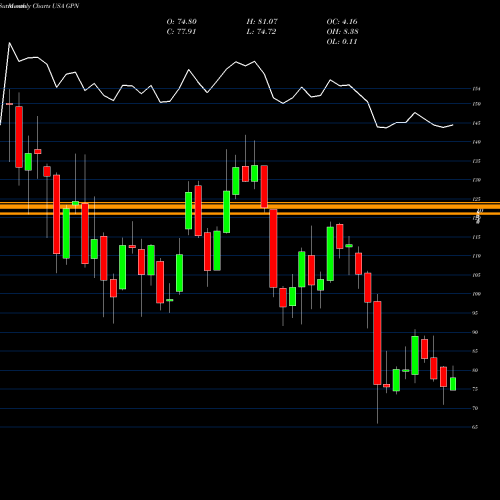Select the 85 price axis label
The image size is (500, 500).
click(475, 351)
